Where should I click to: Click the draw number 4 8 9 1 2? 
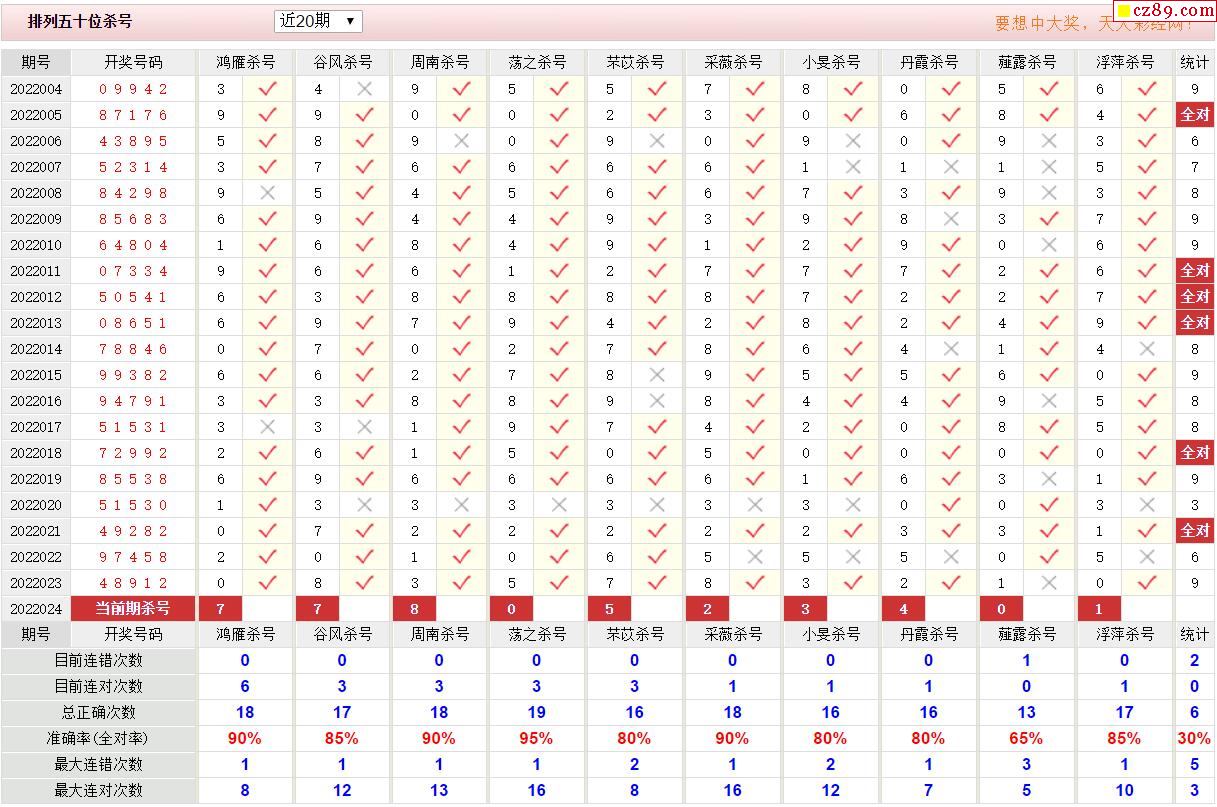pyautogui.click(x=134, y=583)
